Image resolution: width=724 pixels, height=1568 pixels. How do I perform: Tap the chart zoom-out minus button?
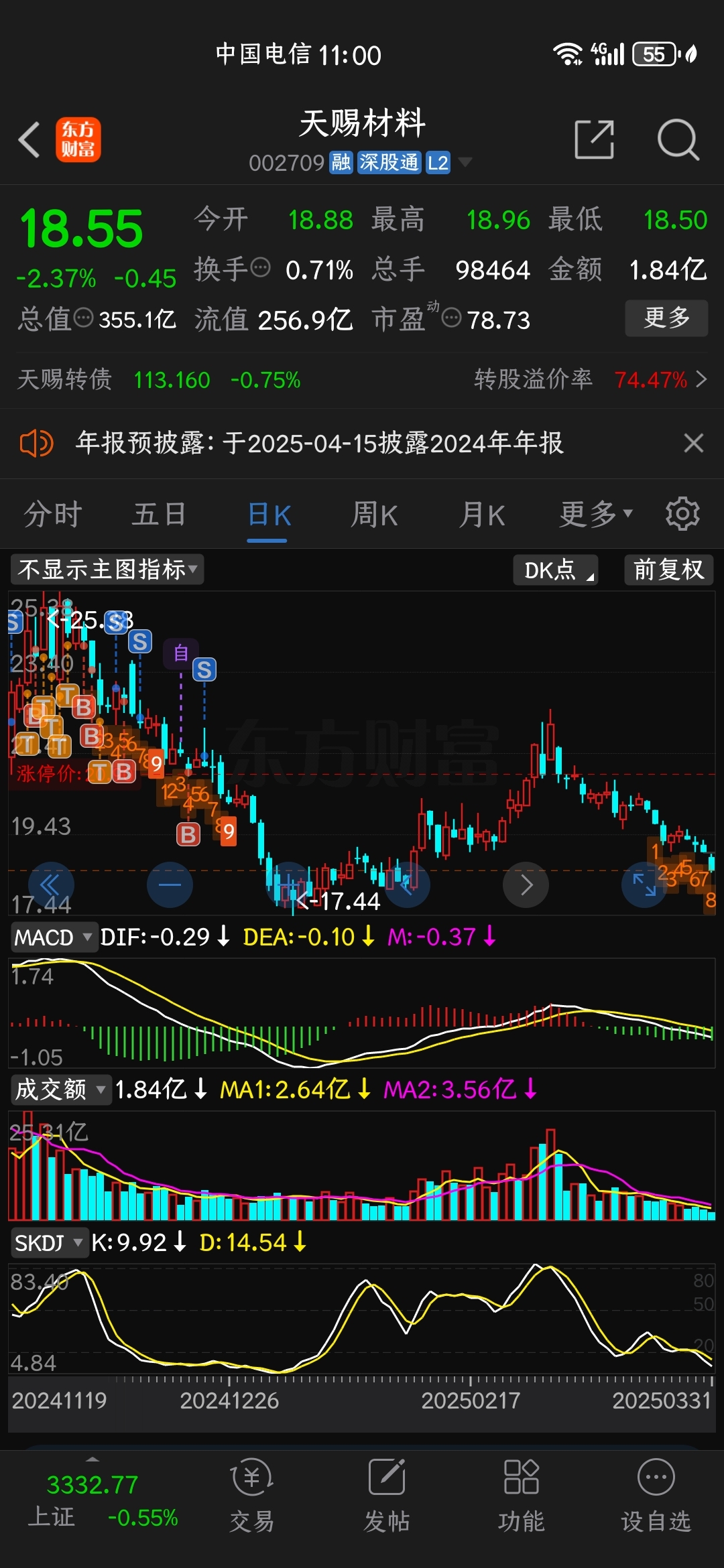pyautogui.click(x=170, y=885)
